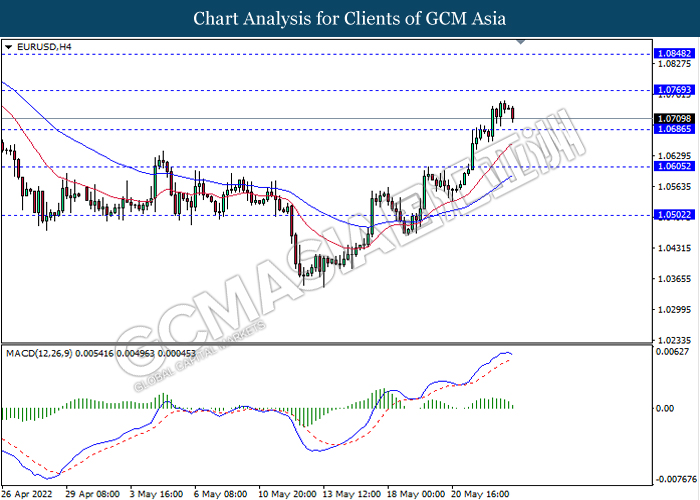Click the last red candlestick on chart
This screenshot has height=500, width=700.
pos(512,113)
